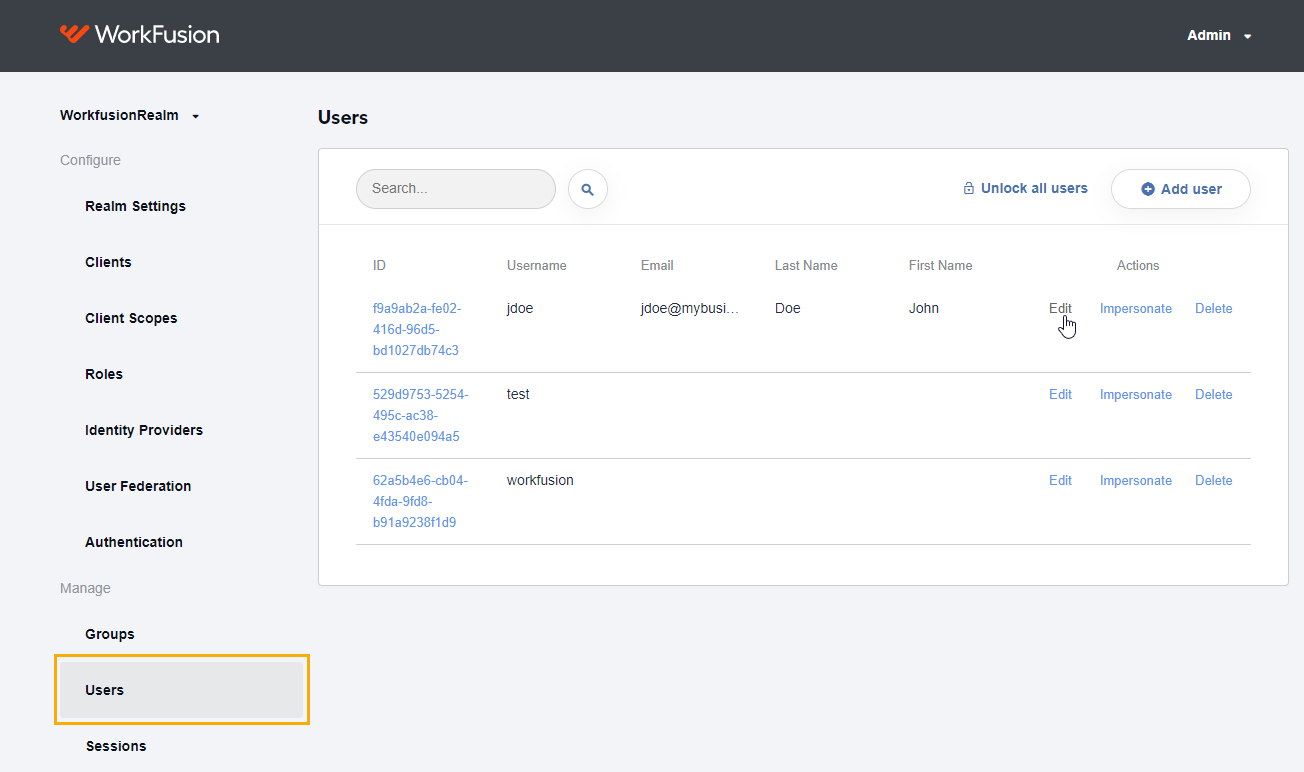Open Sessions page

pos(116,746)
